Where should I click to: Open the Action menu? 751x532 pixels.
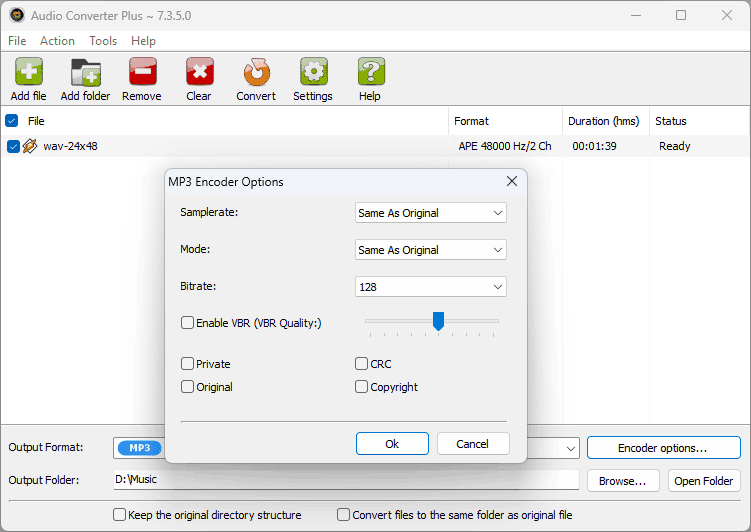pos(57,41)
